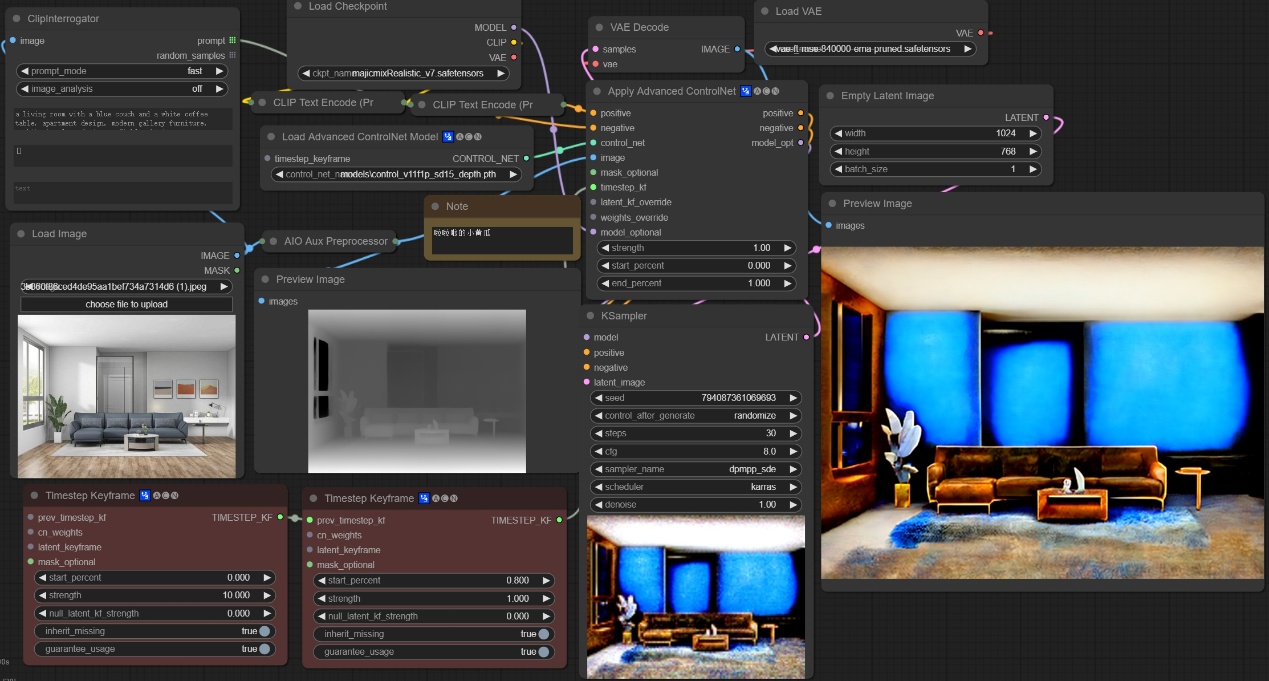Image resolution: width=1269 pixels, height=681 pixels.
Task: Toggle inherit_missing in the left Timestep Keyframe
Action: [264, 631]
